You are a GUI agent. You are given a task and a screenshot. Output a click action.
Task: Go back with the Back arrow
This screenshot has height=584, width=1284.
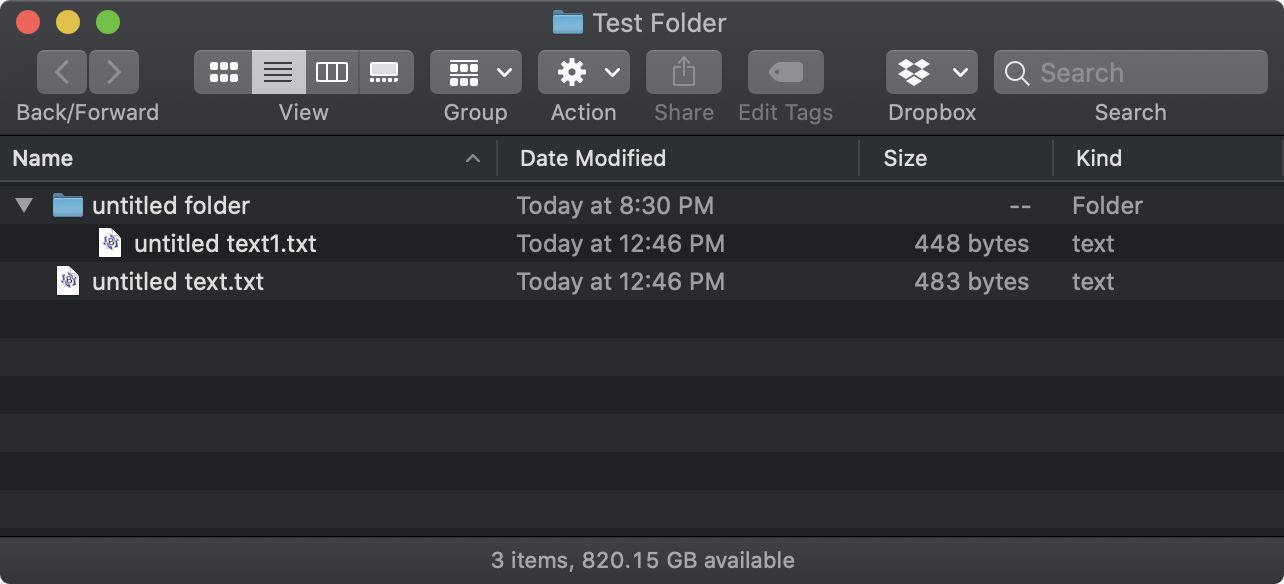coord(62,72)
